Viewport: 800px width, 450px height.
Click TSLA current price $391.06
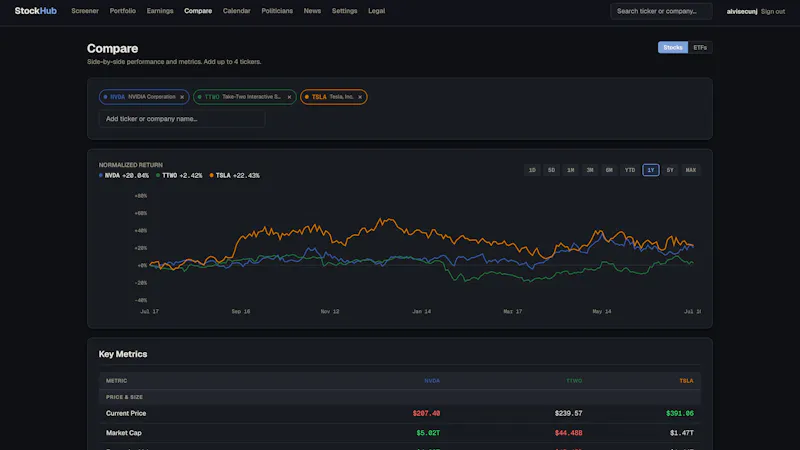[x=680, y=413]
